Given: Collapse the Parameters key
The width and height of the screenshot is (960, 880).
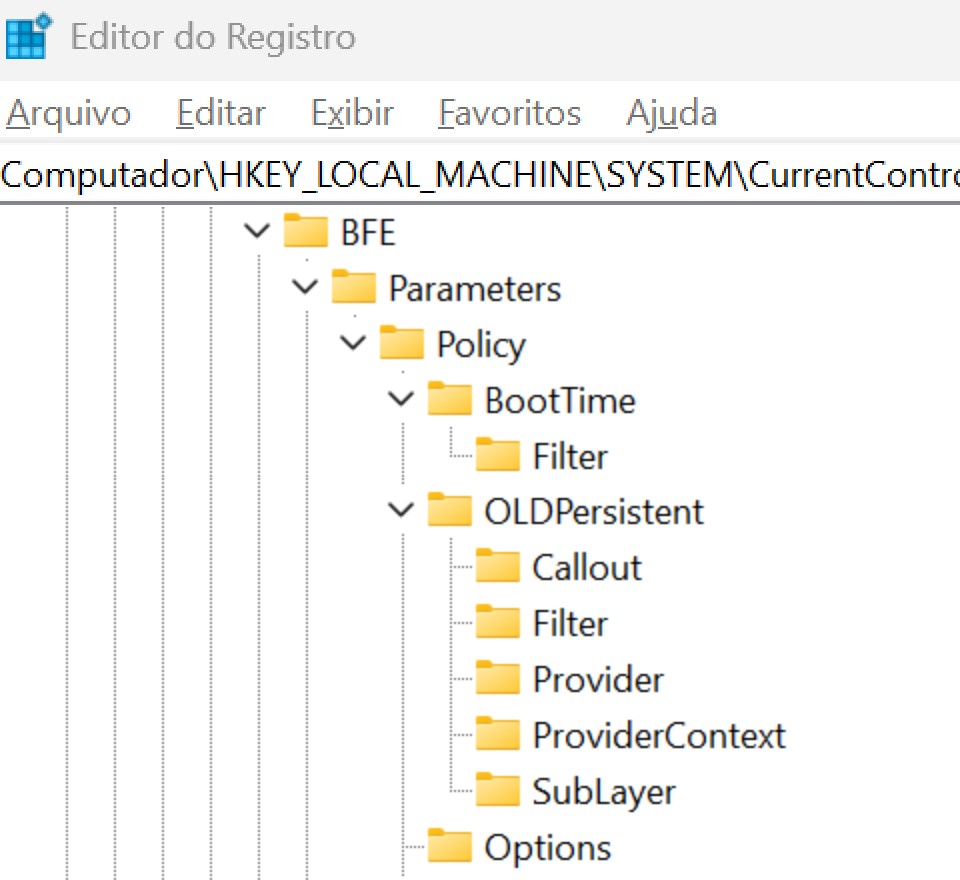Looking at the screenshot, I should pyautogui.click(x=304, y=287).
